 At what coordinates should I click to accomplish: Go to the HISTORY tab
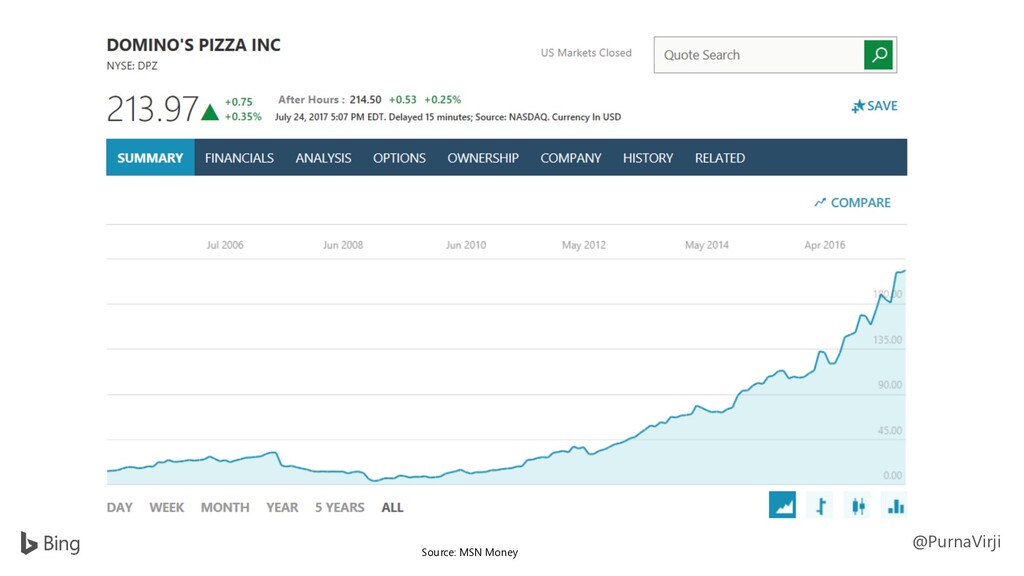[x=648, y=158]
